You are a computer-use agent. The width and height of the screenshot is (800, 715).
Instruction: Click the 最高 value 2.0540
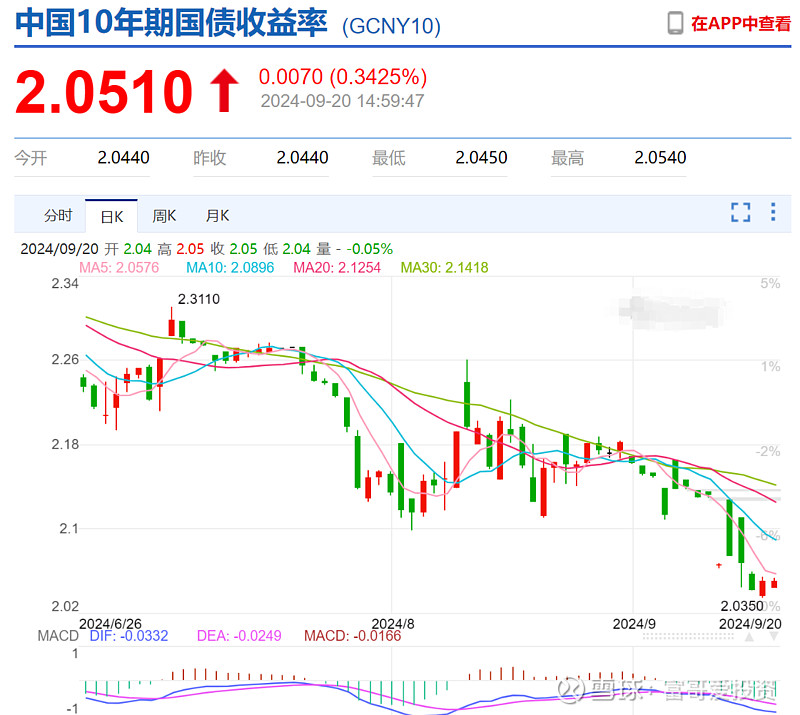click(660, 158)
